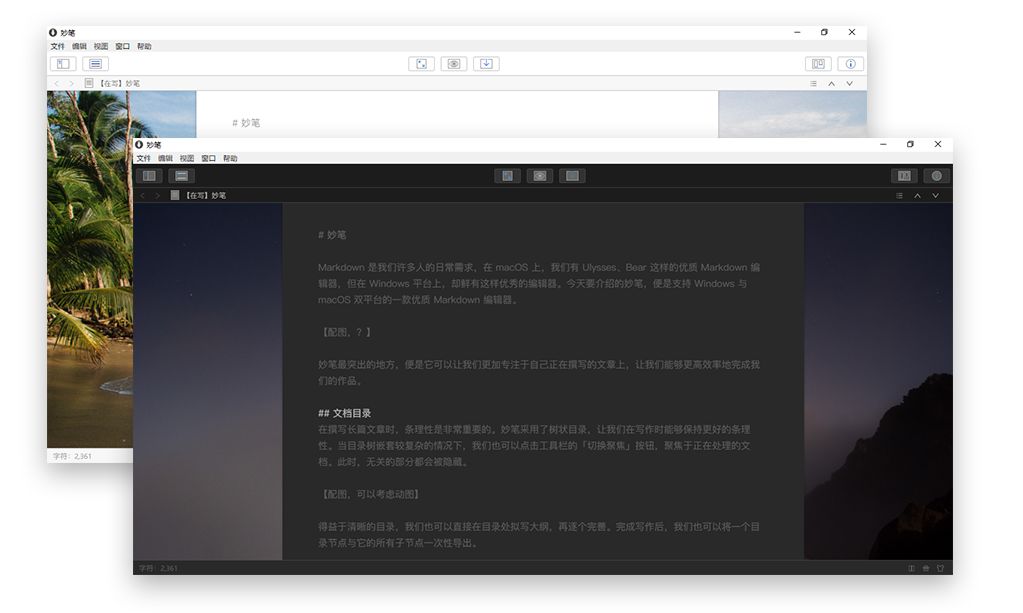Click 【在写】妙笔 breadcrumb title in light window
The image size is (1023, 613).
[x=119, y=83]
